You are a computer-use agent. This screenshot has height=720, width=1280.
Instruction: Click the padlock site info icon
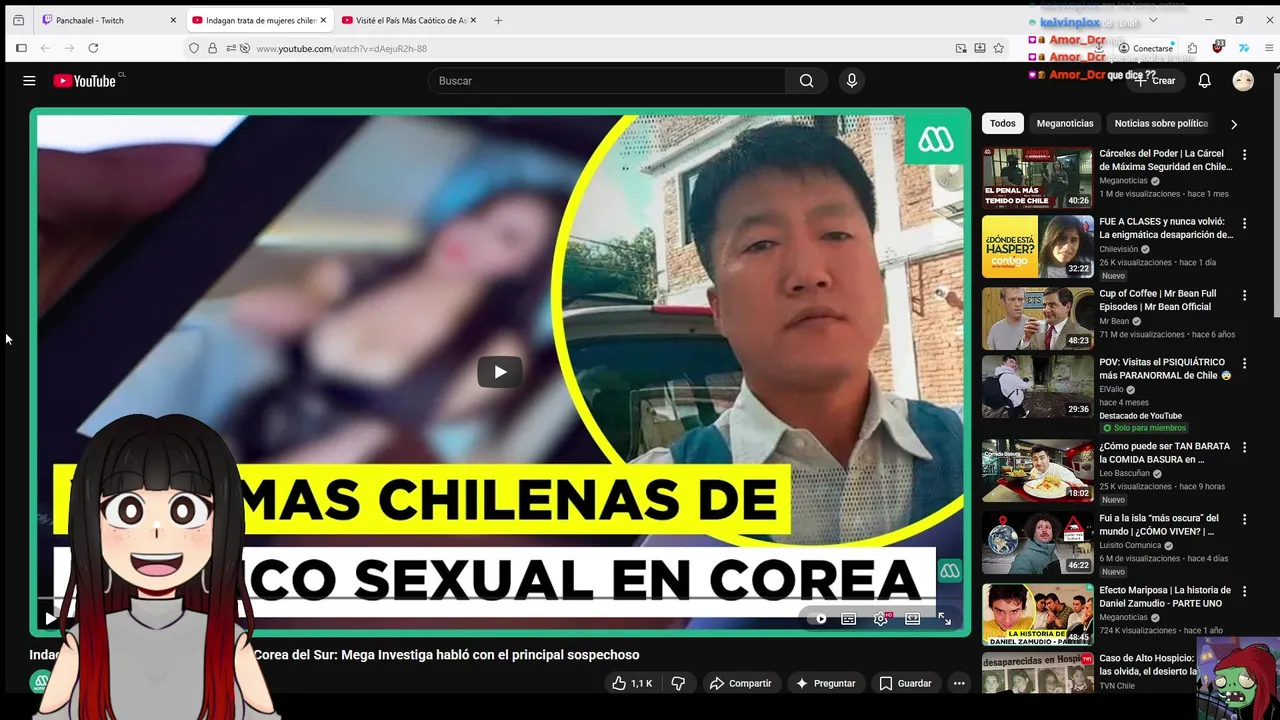click(x=212, y=48)
